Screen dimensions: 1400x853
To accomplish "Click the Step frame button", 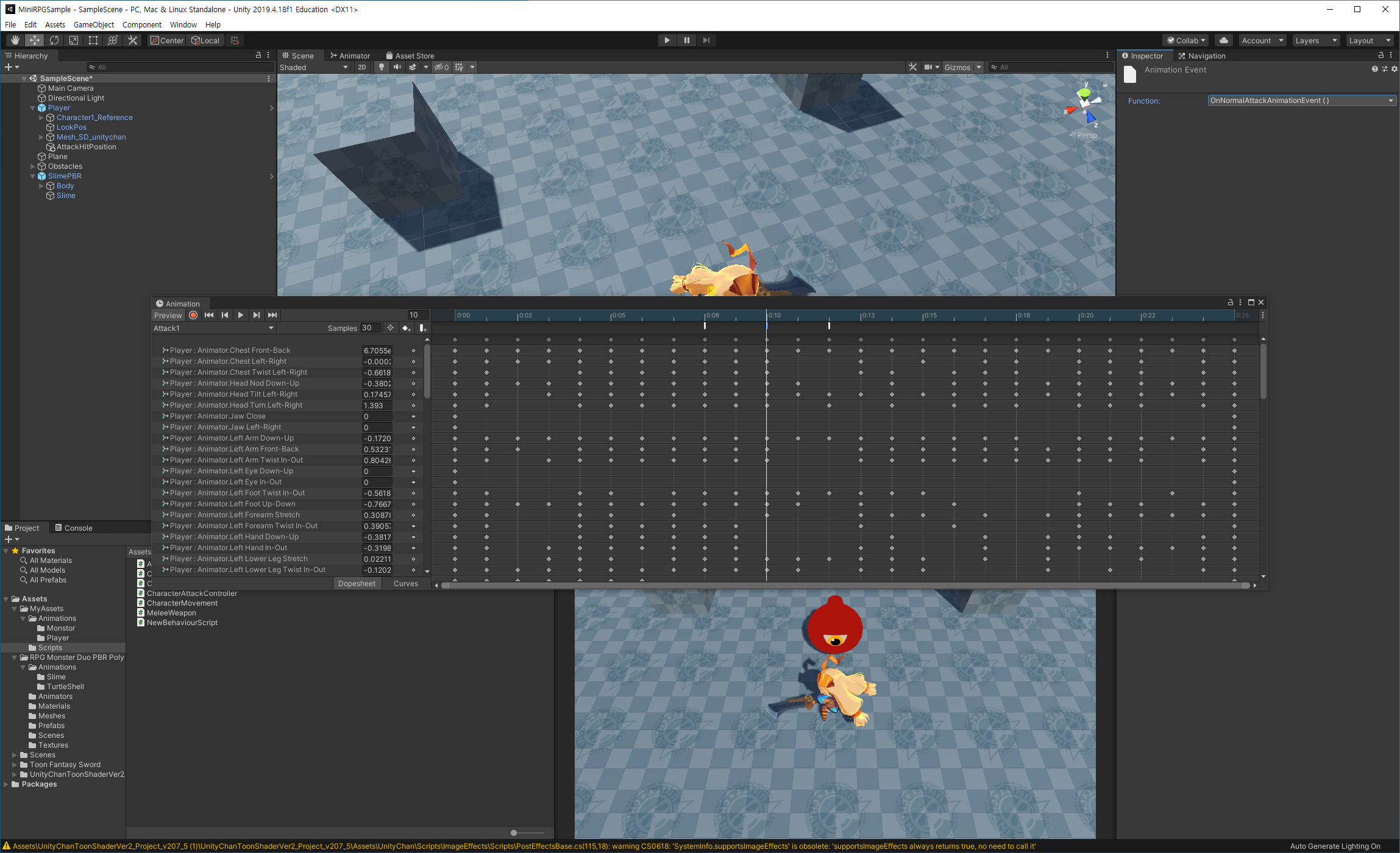I will 706,40.
